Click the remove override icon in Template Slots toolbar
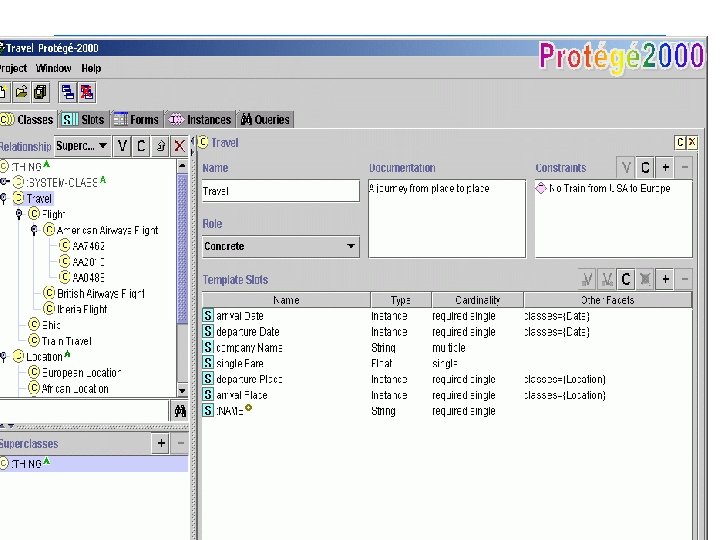 pyautogui.click(x=645, y=279)
